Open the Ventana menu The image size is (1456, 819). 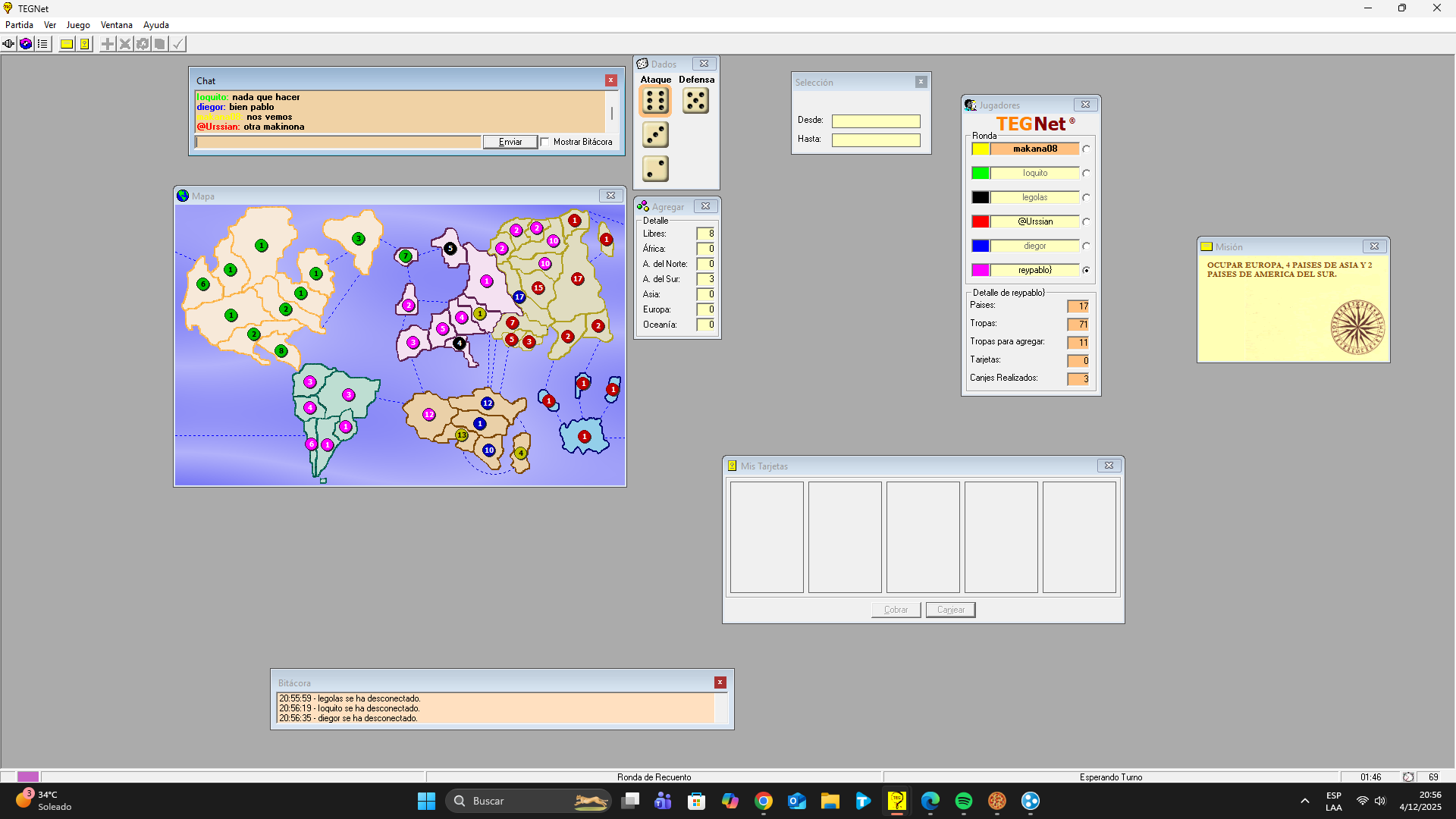pyautogui.click(x=116, y=25)
